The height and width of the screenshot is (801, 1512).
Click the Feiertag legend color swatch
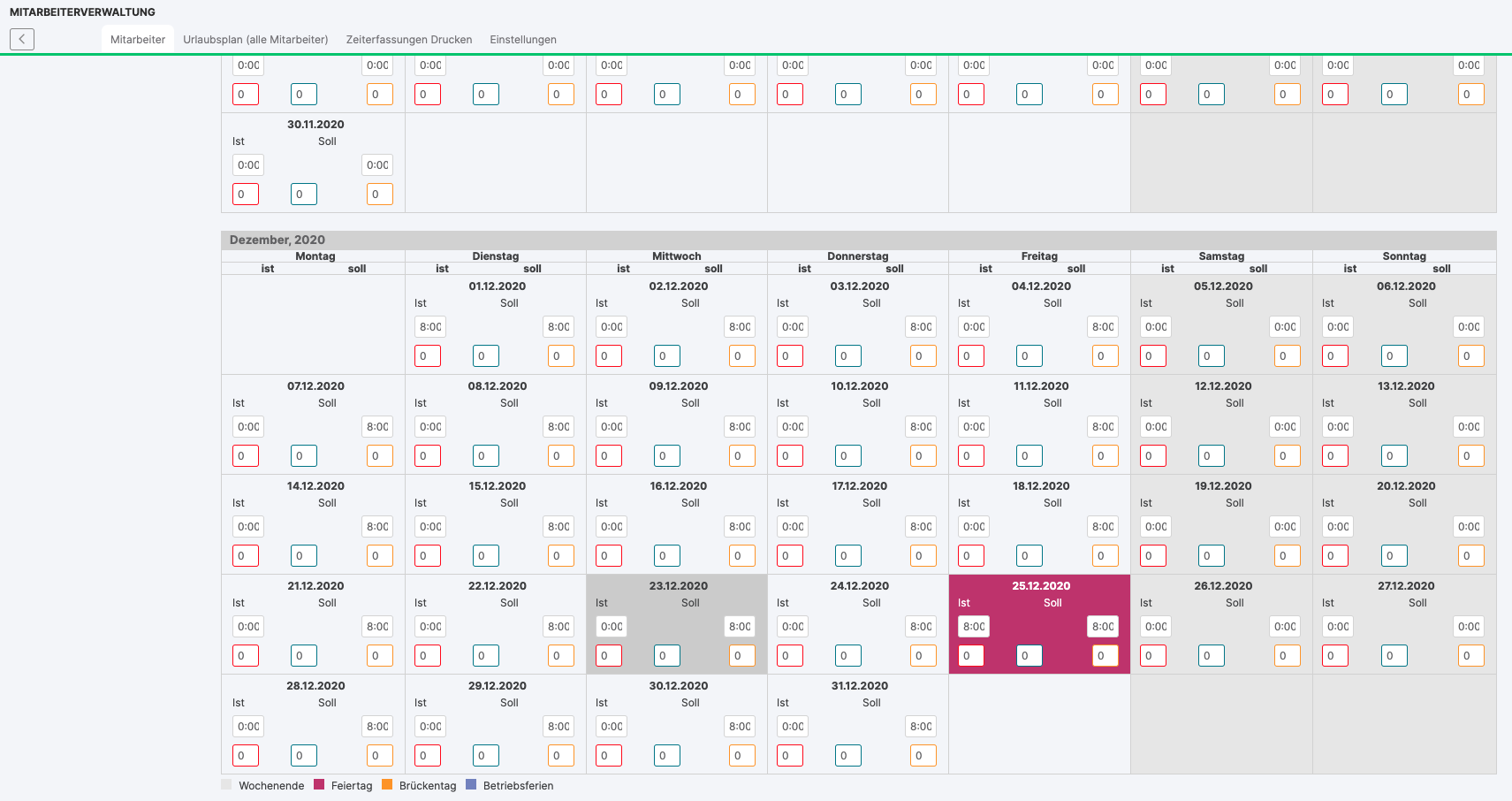coord(319,784)
